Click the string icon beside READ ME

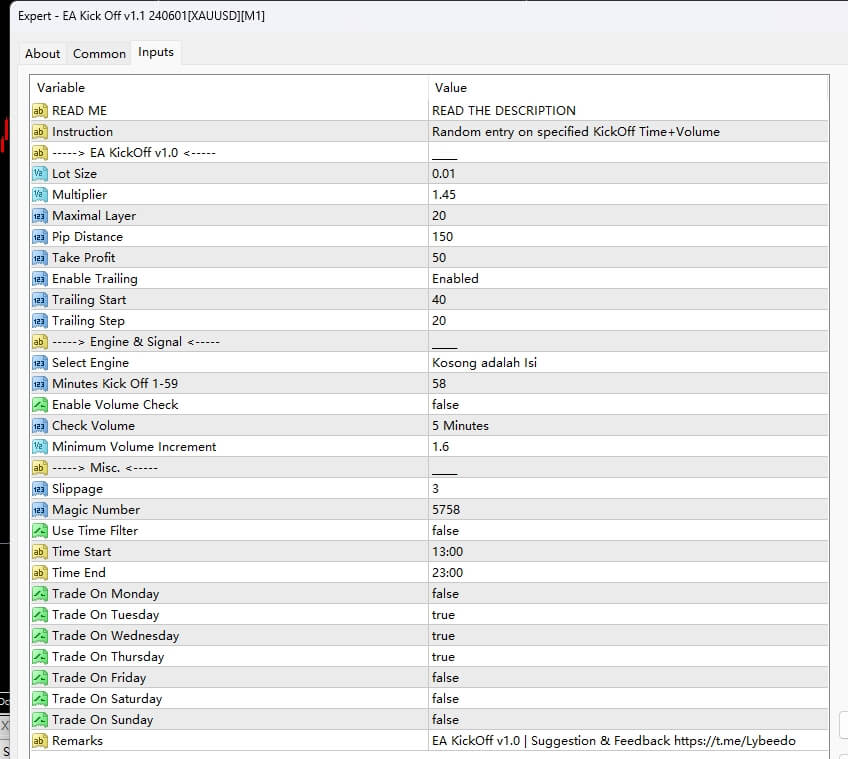(x=40, y=111)
